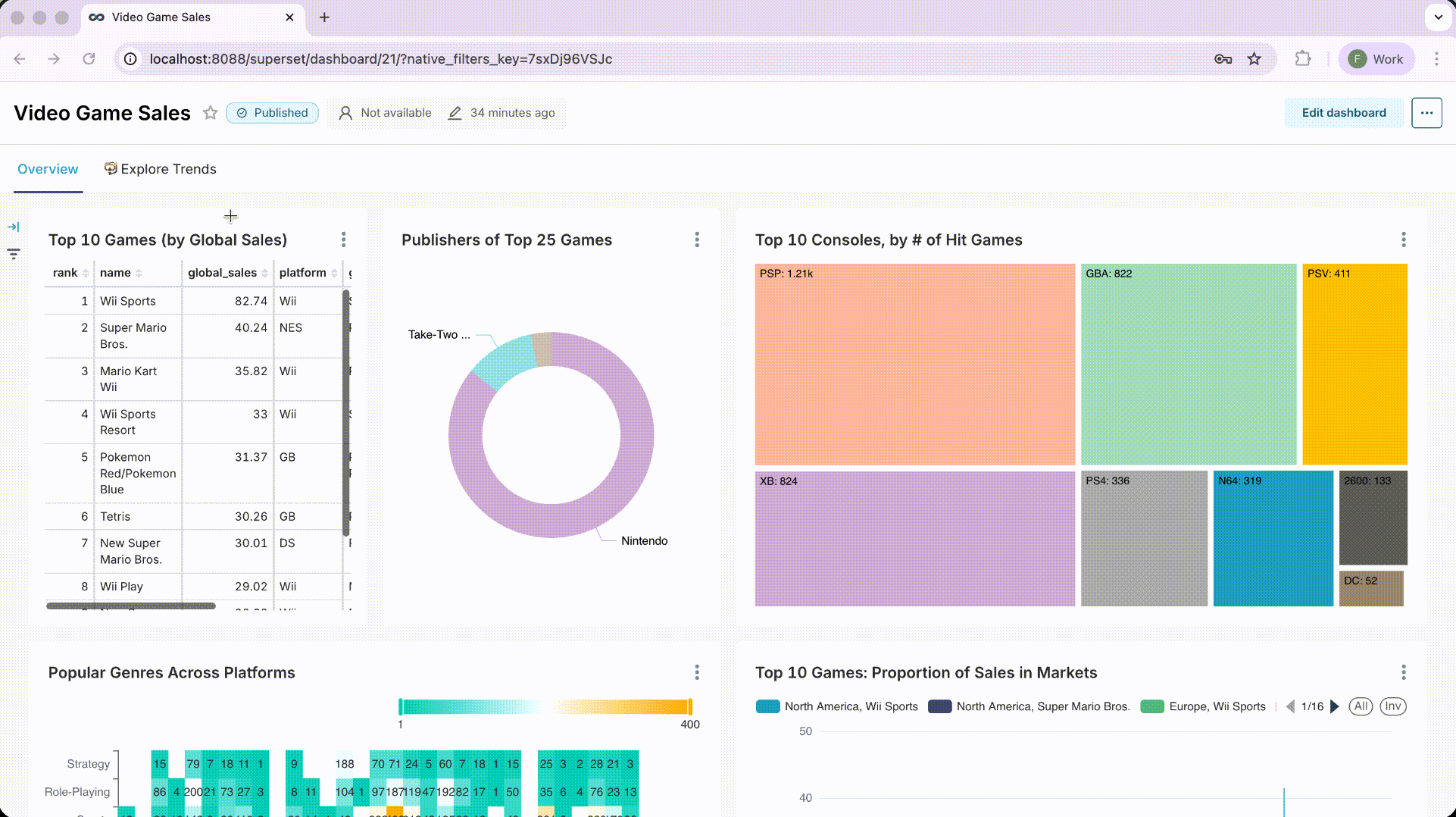Open Publishers of Top 25 Games chart menu

(697, 240)
